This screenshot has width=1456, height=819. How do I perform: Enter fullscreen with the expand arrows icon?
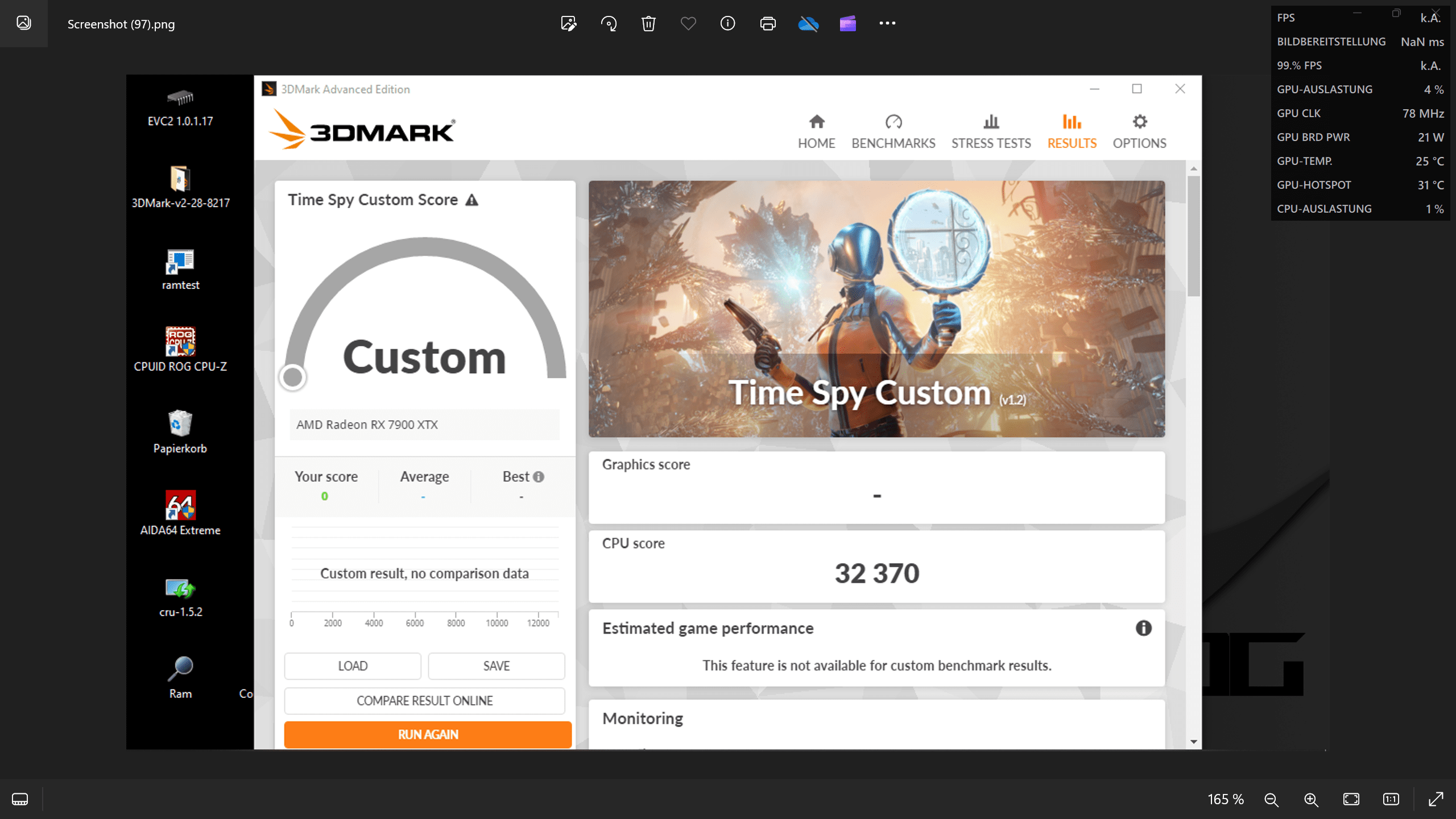click(x=1436, y=799)
